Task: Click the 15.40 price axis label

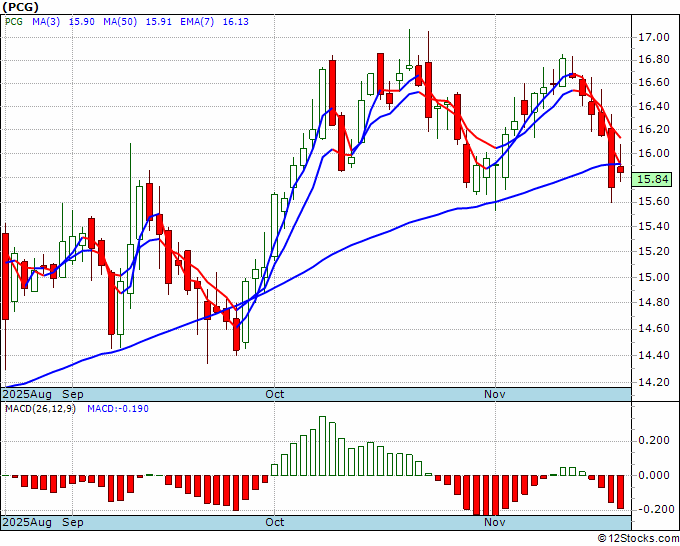Action: pos(654,226)
